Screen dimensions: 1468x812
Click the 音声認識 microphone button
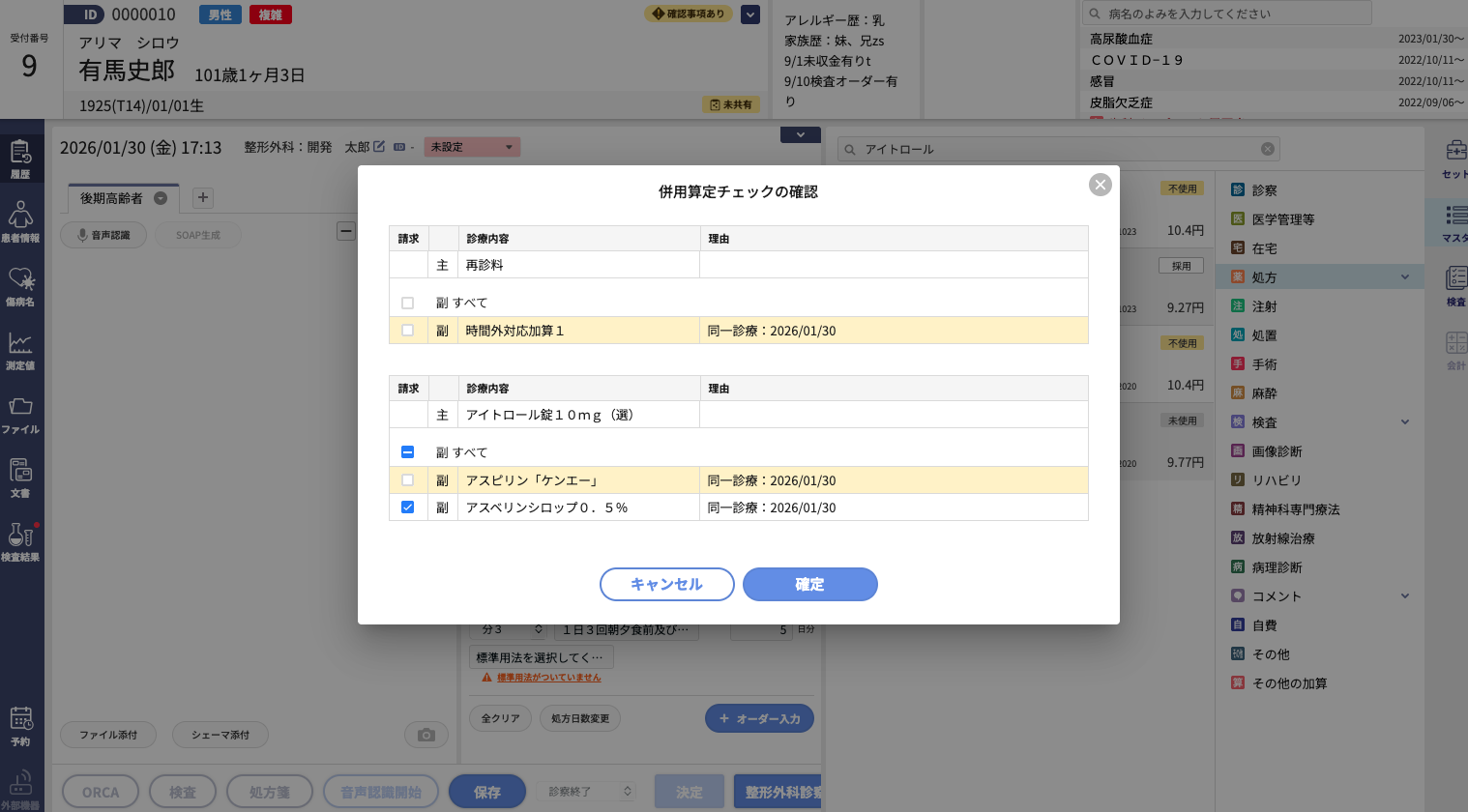pyautogui.click(x=103, y=235)
